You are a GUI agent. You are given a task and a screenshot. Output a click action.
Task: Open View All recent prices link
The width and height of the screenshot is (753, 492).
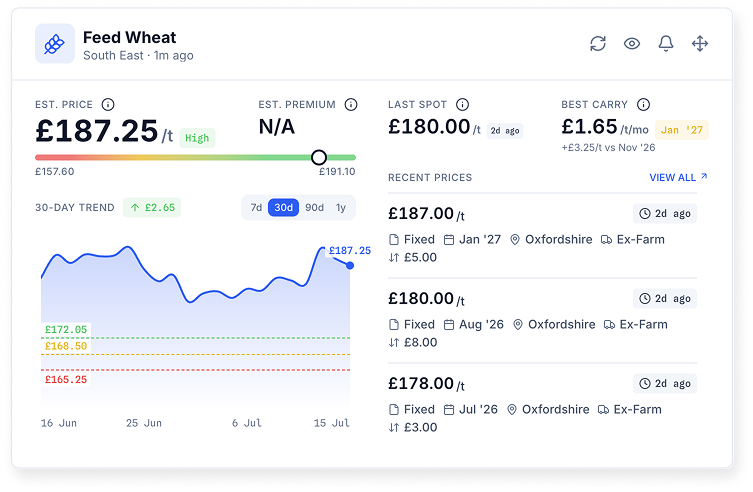pos(678,178)
